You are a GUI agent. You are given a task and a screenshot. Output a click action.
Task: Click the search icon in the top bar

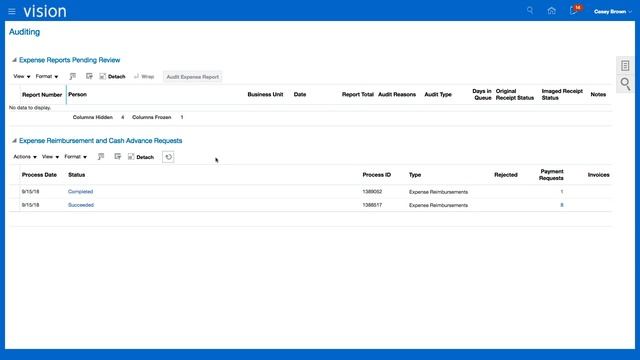click(x=530, y=11)
